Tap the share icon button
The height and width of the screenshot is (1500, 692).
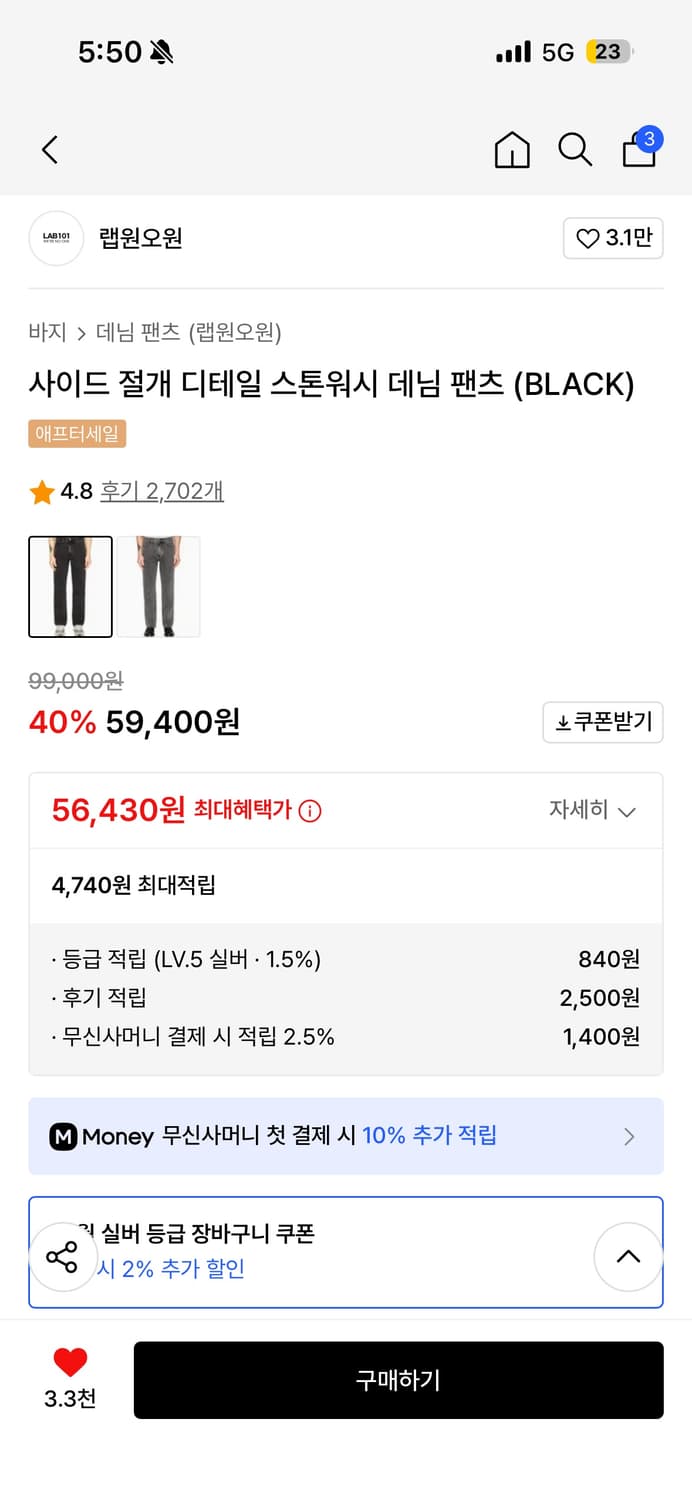(62, 1257)
